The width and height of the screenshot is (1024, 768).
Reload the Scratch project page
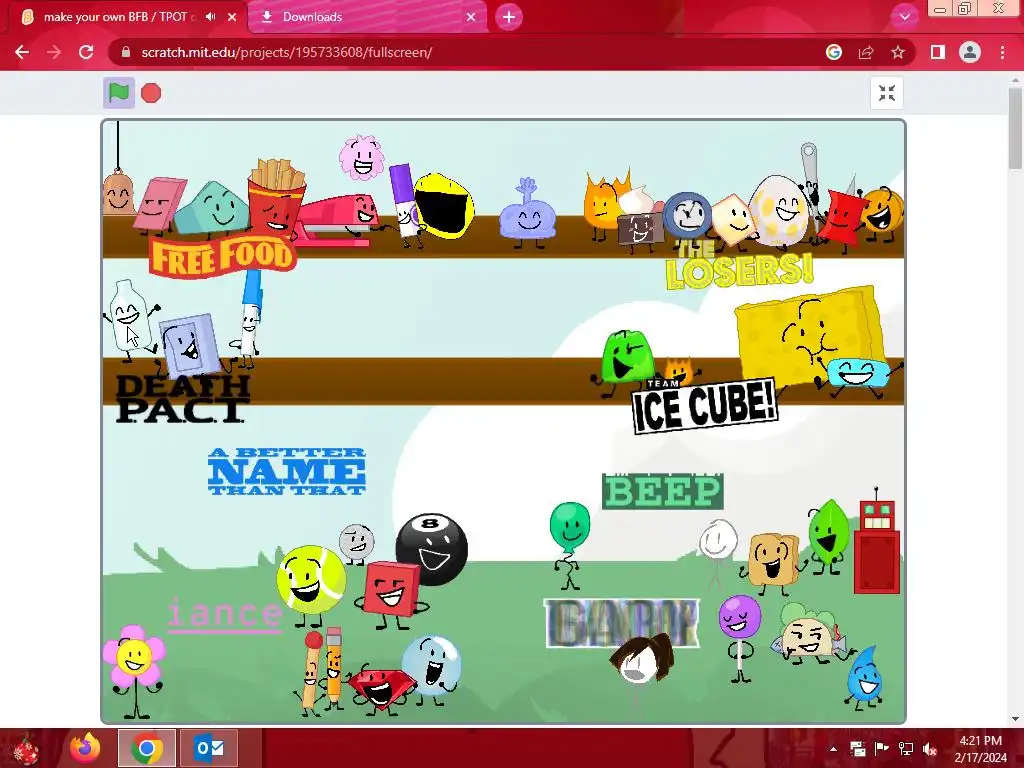tap(86, 52)
